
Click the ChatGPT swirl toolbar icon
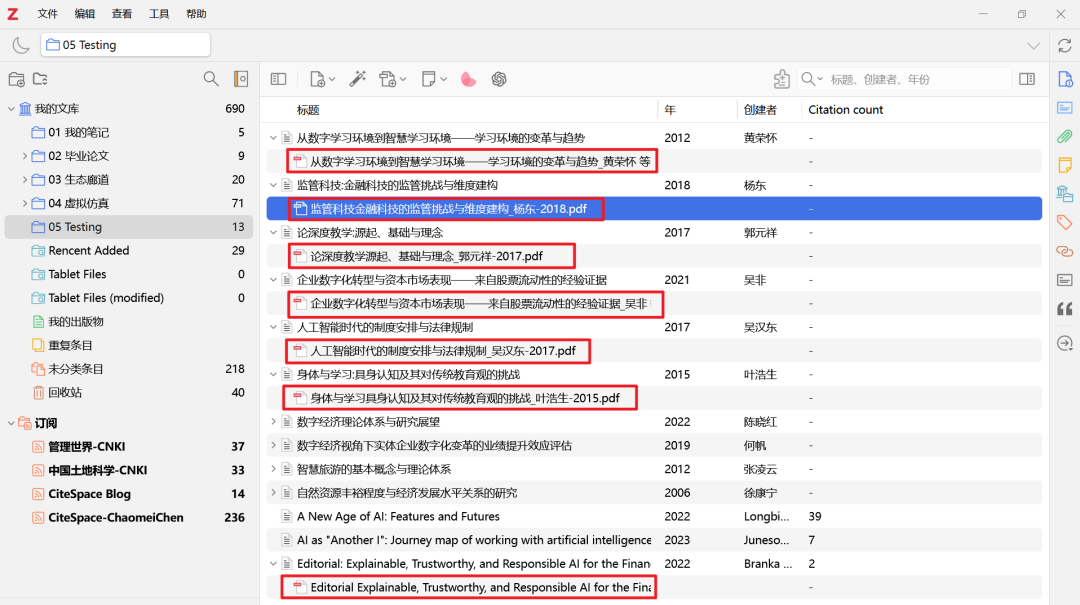pyautogui.click(x=499, y=79)
